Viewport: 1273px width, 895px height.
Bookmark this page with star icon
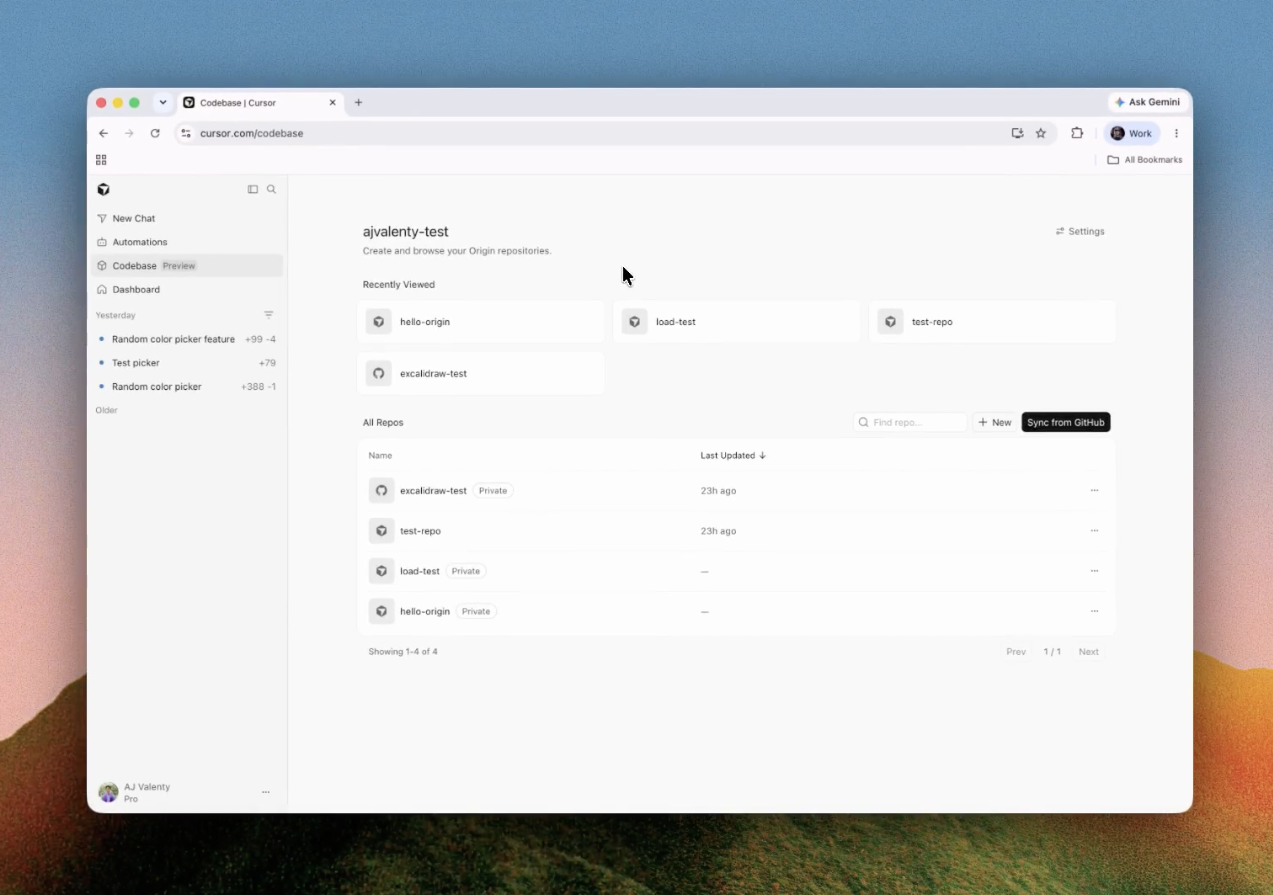[1041, 133]
